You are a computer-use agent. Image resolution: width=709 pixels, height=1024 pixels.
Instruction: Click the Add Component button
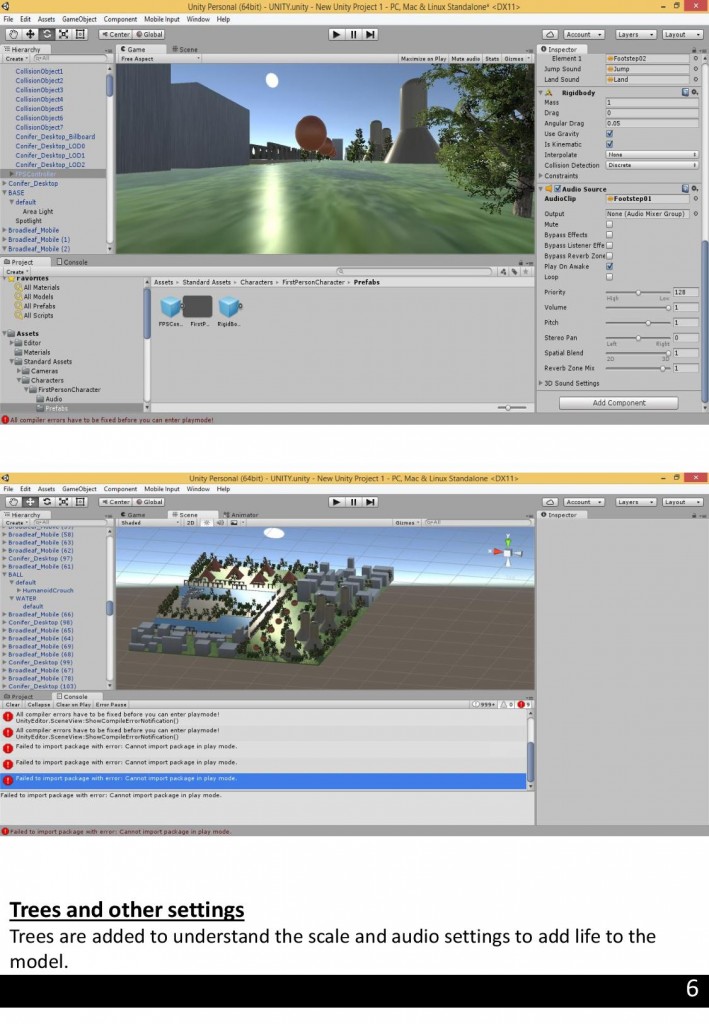(620, 403)
